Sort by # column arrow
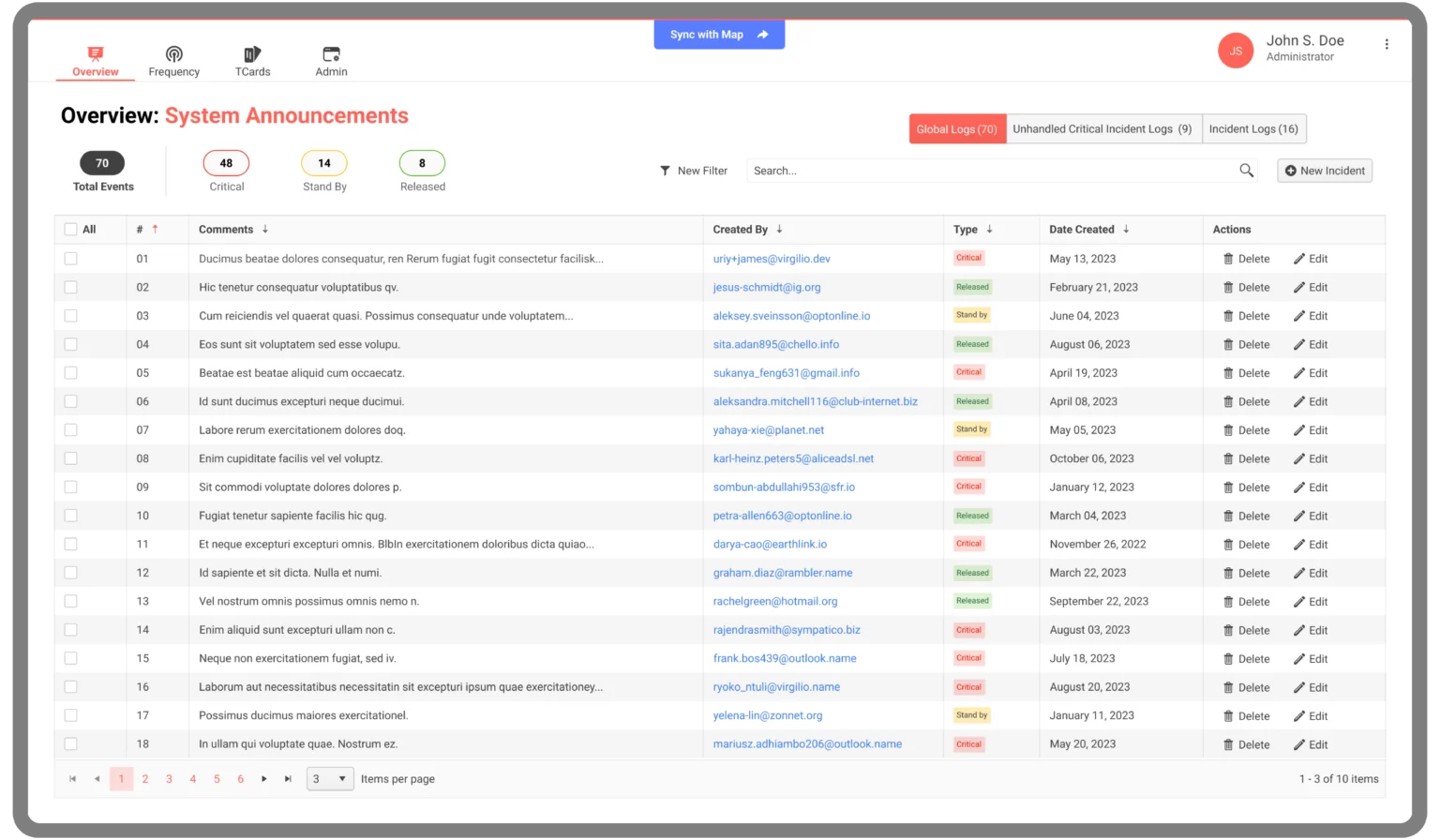This screenshot has width=1440, height=840. pos(155,229)
